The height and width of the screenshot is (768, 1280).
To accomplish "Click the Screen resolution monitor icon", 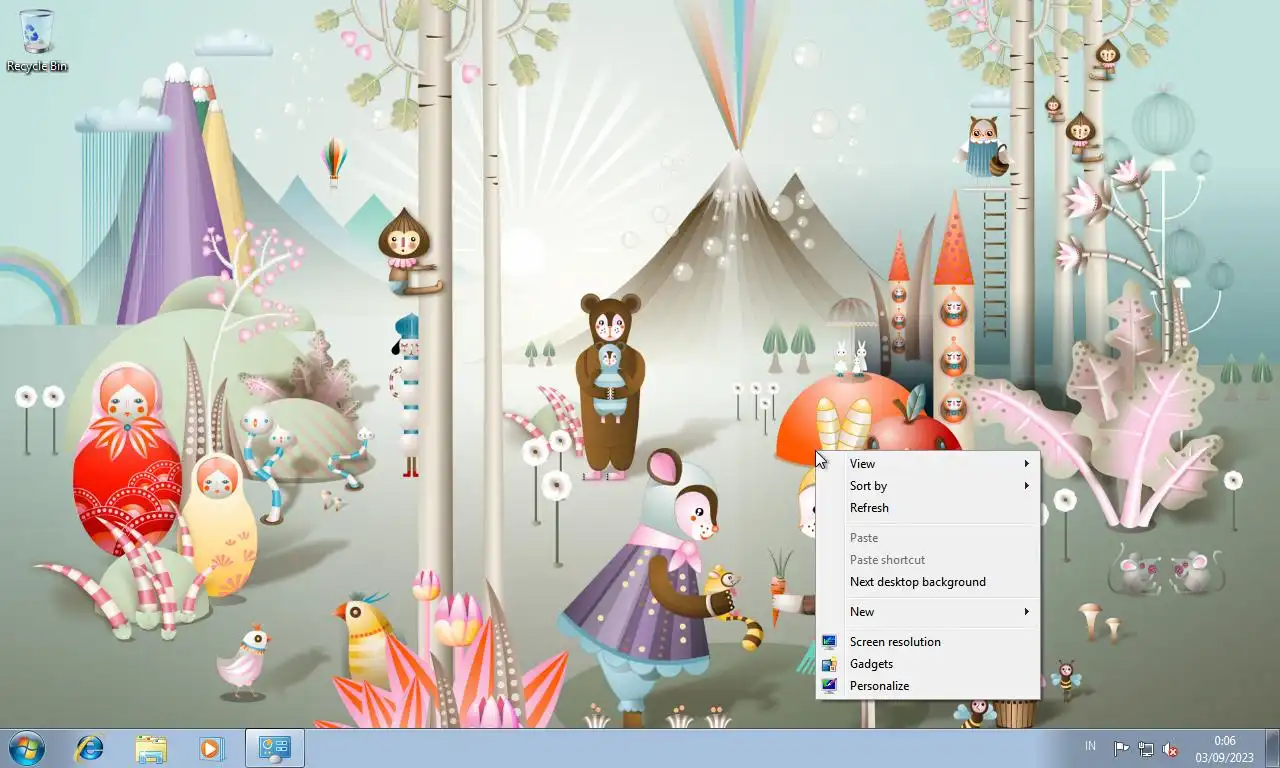I will (x=829, y=642).
